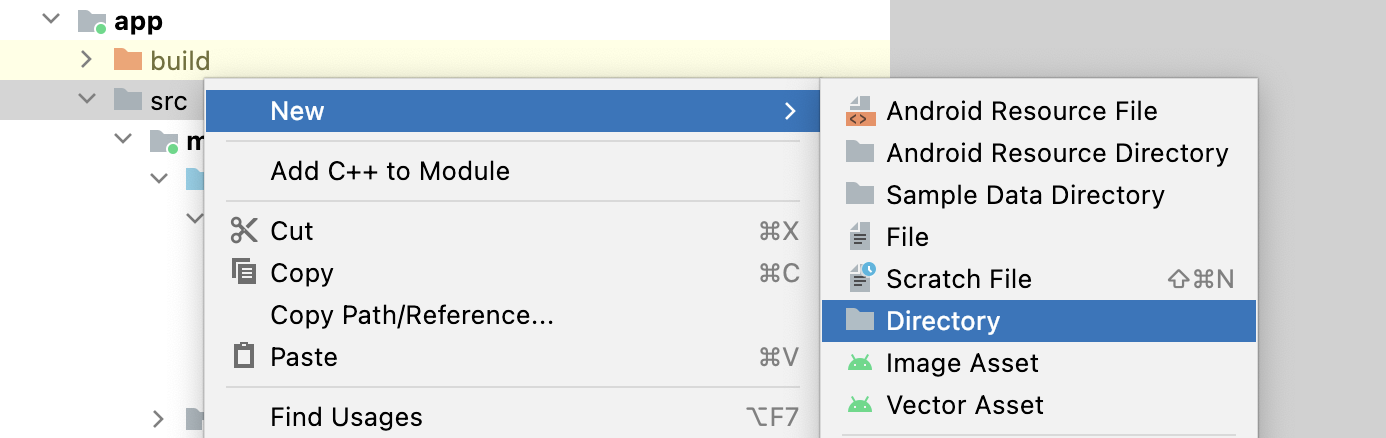Click the Image Asset Android icon
The image size is (1386, 438).
(860, 363)
